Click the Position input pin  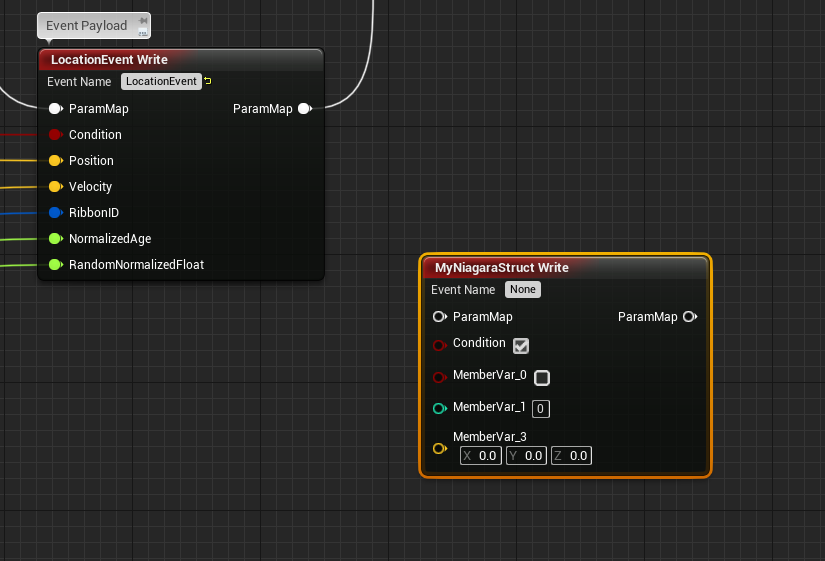(56, 161)
